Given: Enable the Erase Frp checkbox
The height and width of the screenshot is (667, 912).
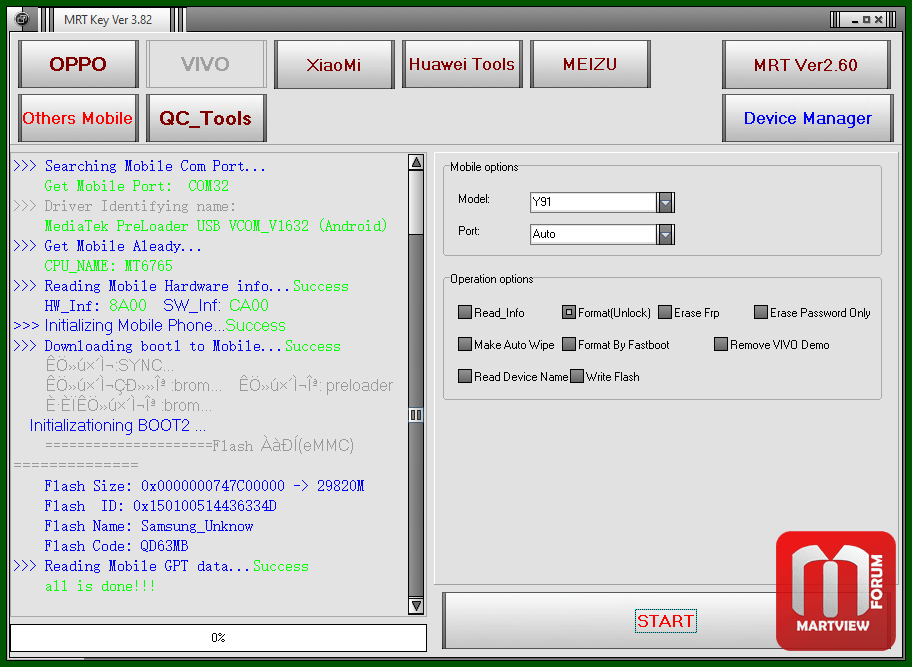Looking at the screenshot, I should click(665, 312).
